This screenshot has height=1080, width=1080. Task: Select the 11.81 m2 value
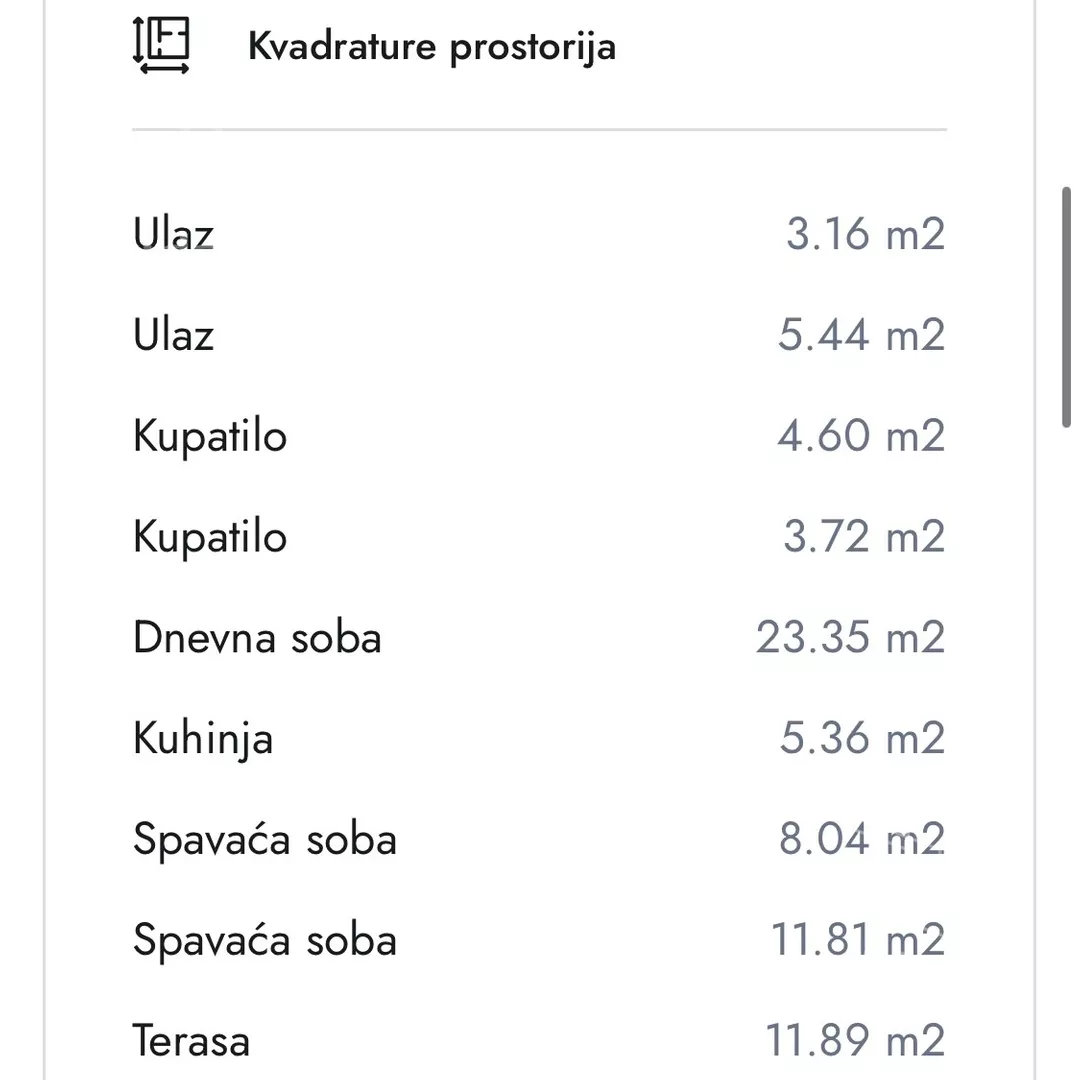pyautogui.click(x=857, y=940)
